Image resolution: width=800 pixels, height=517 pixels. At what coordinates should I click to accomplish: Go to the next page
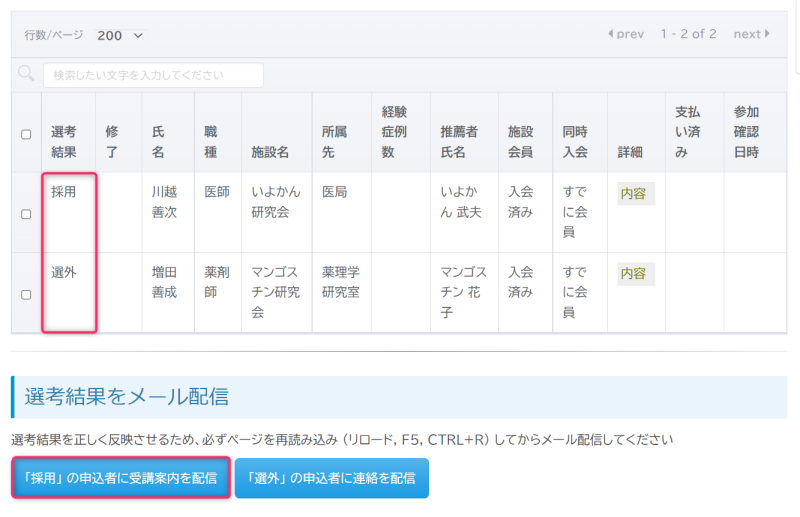coord(751,34)
